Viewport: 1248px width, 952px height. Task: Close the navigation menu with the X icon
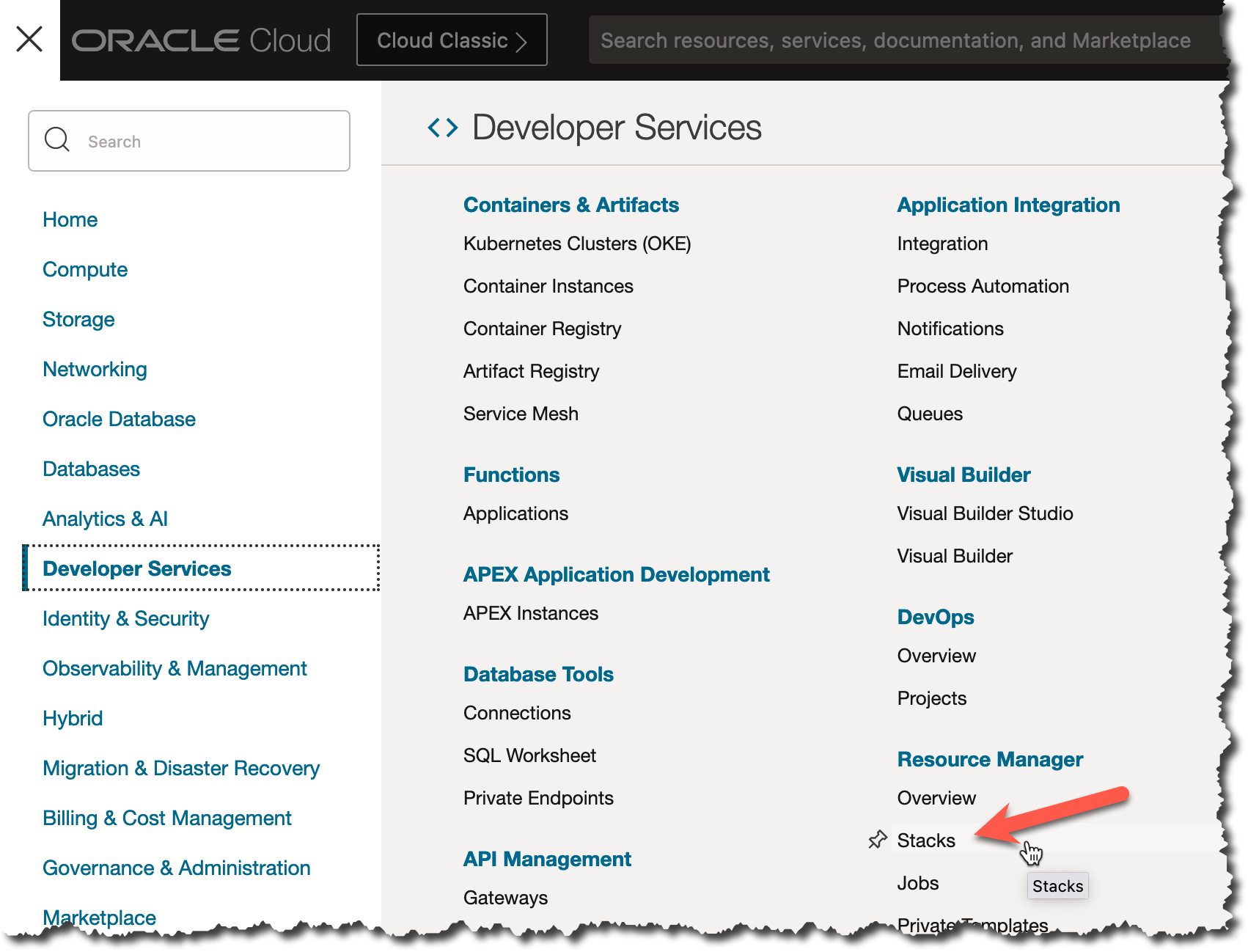29,39
